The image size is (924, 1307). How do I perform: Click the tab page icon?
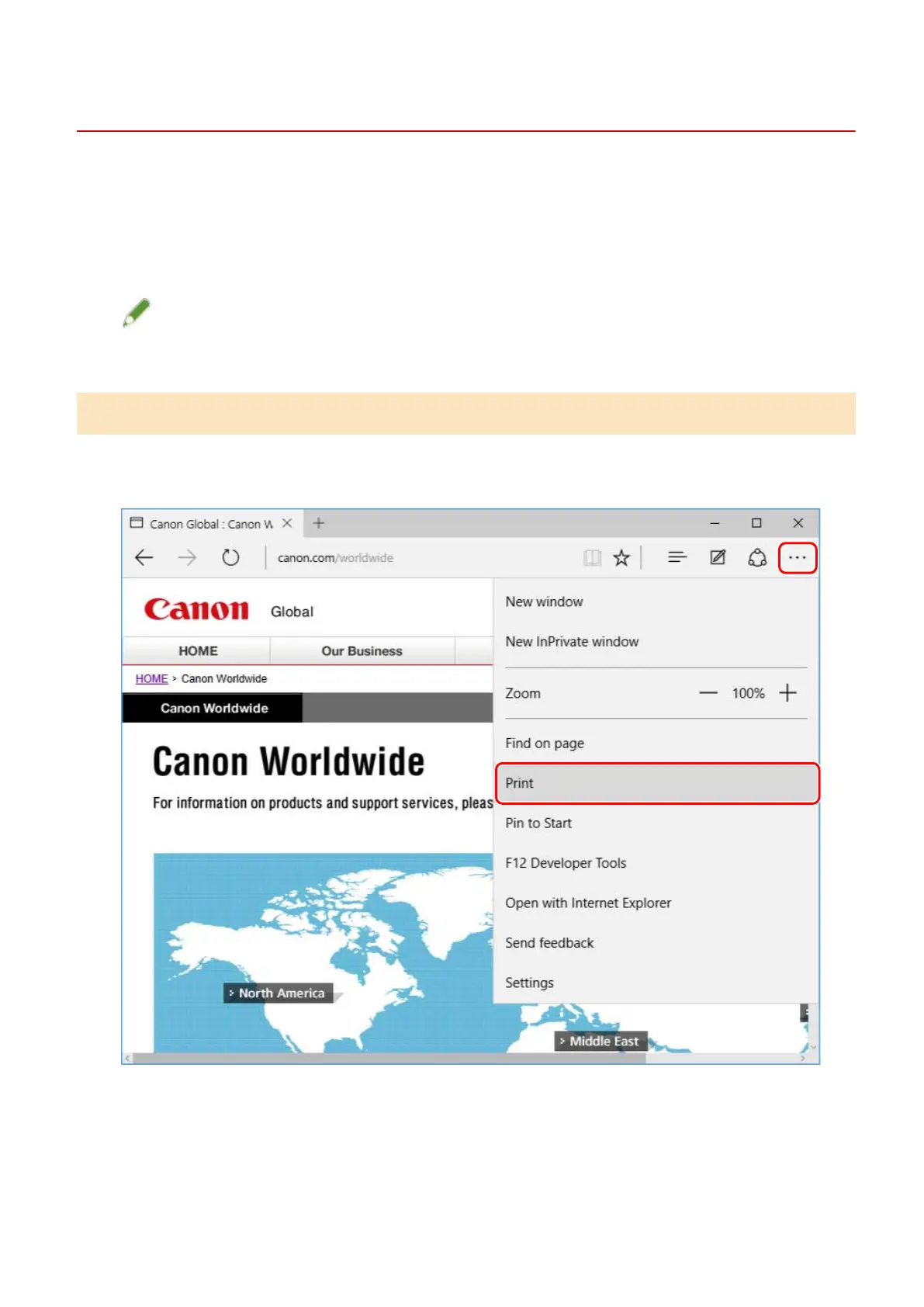click(x=137, y=523)
